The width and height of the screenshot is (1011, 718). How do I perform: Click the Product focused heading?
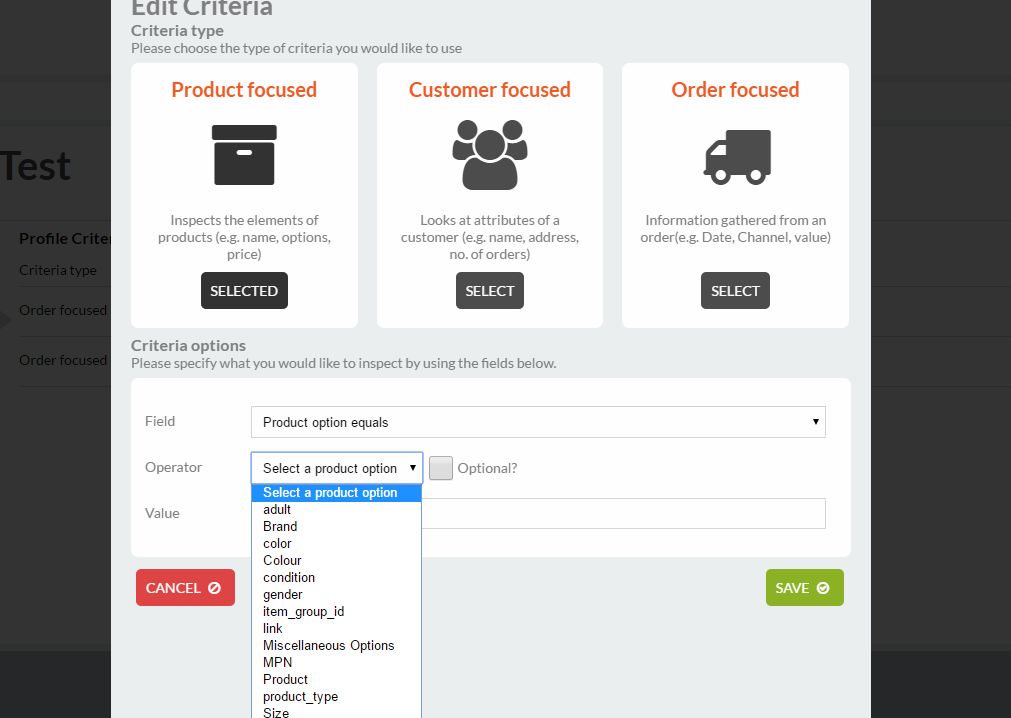[x=244, y=90]
